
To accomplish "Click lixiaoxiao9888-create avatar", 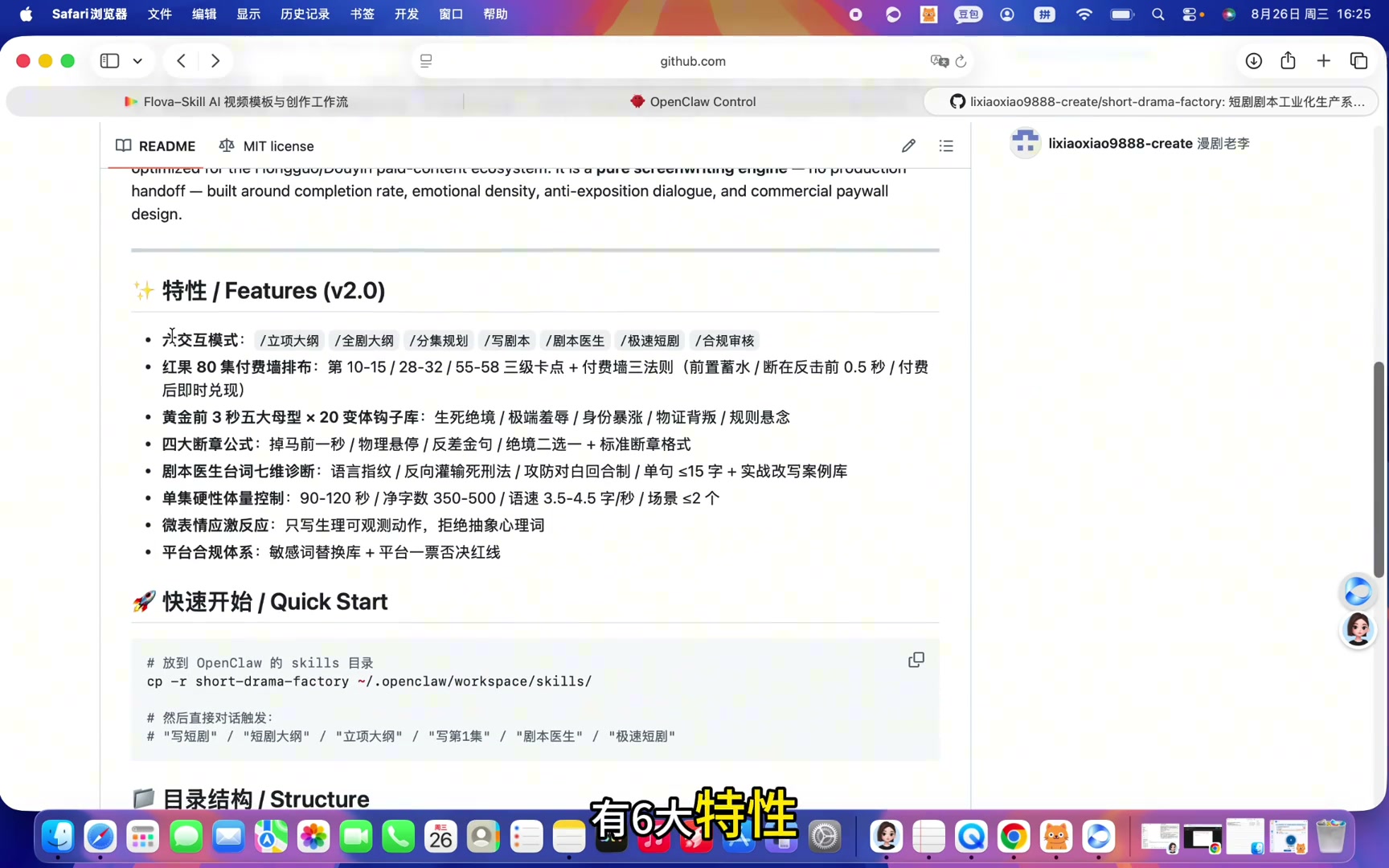I will pyautogui.click(x=1026, y=143).
